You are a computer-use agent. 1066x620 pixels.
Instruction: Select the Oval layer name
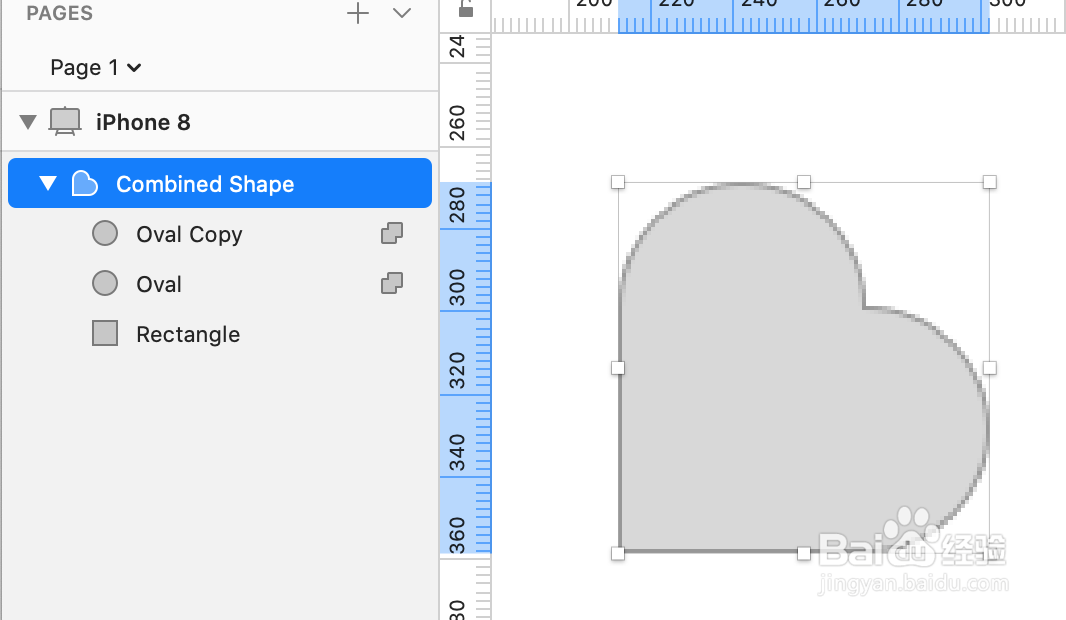pos(159,284)
